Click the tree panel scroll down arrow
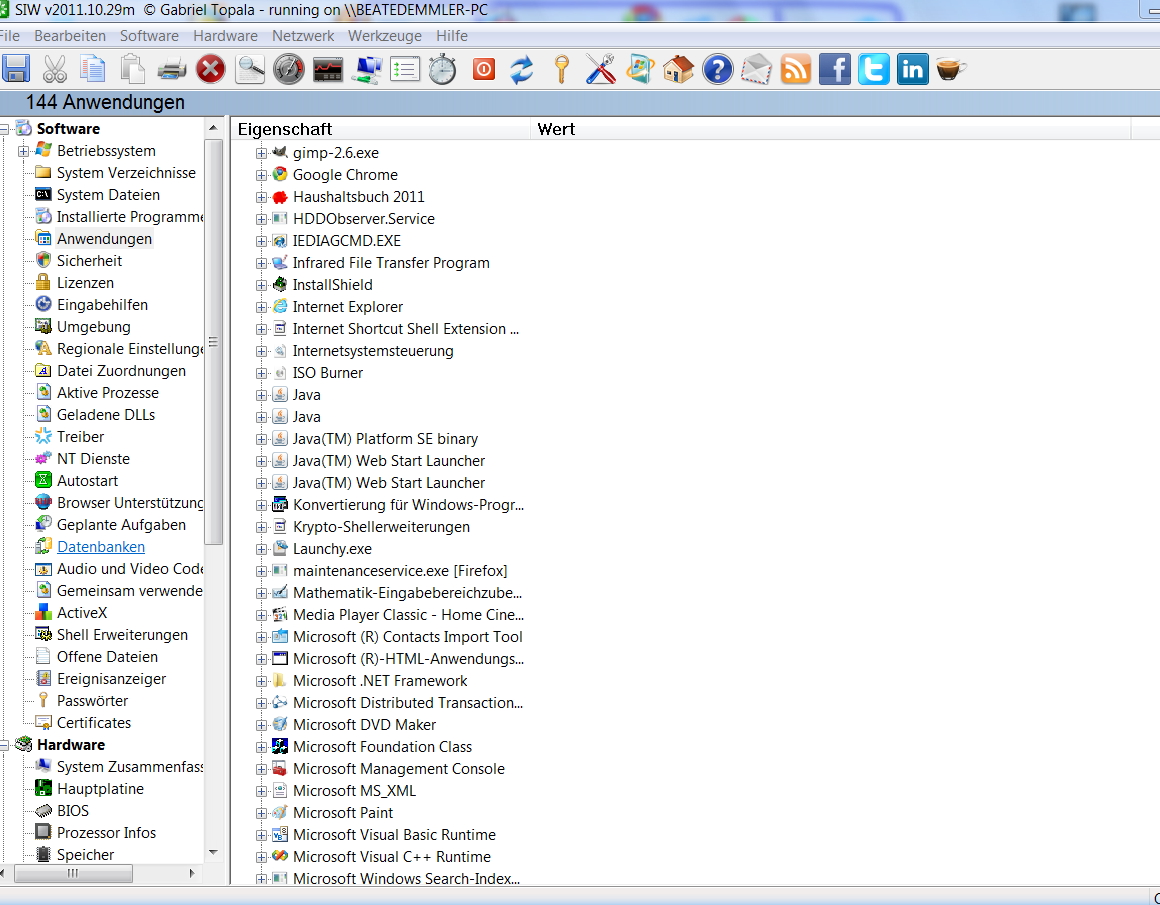The width and height of the screenshot is (1160, 905). coord(213,852)
